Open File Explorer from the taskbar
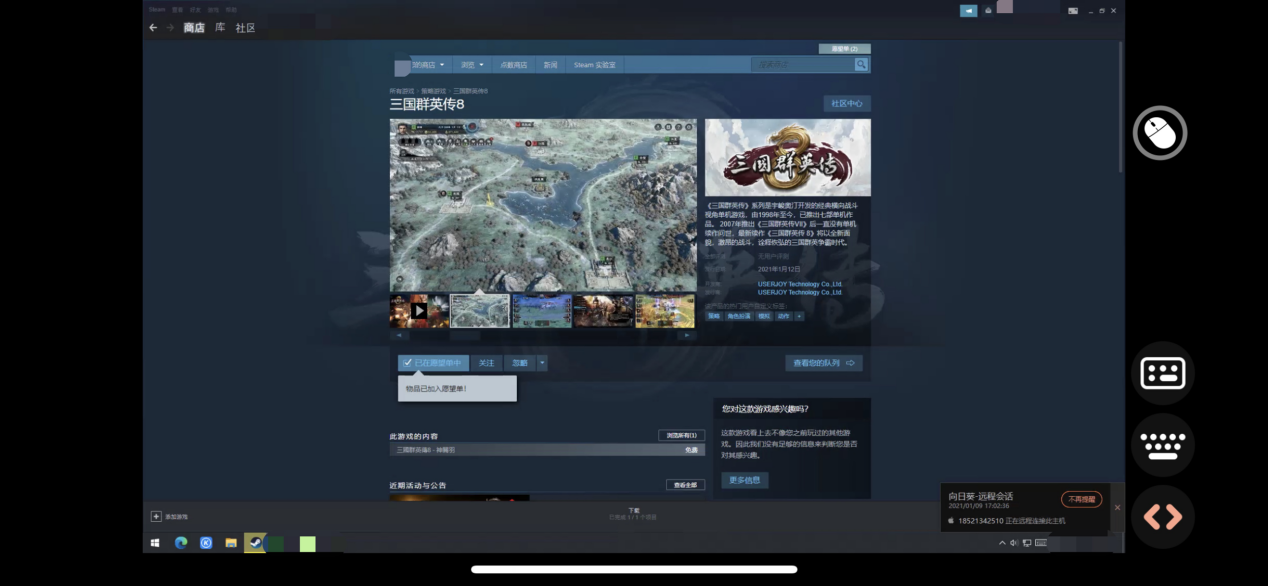 click(x=231, y=543)
